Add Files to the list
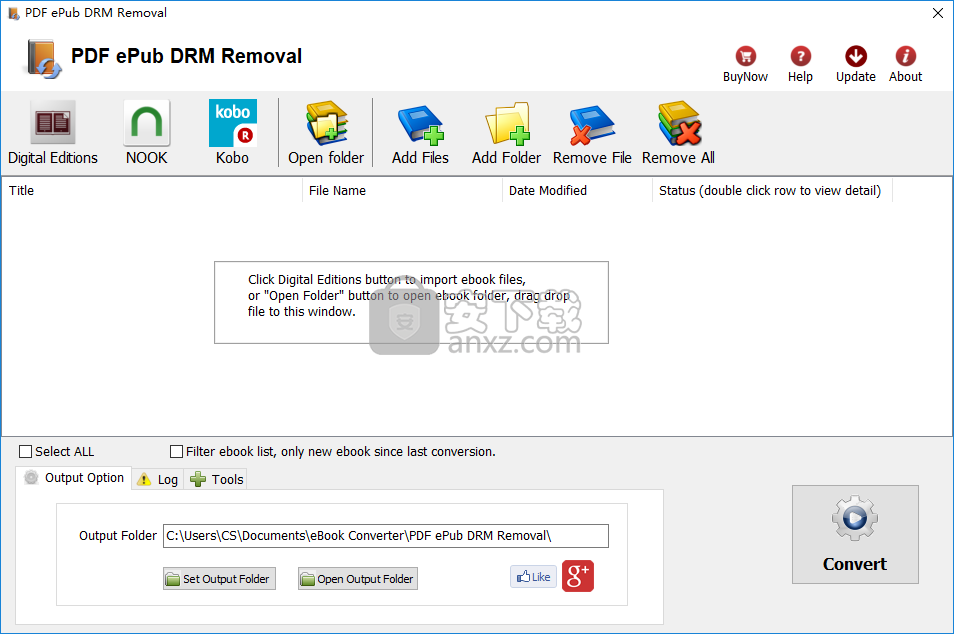The width and height of the screenshot is (954, 634). pos(420,133)
